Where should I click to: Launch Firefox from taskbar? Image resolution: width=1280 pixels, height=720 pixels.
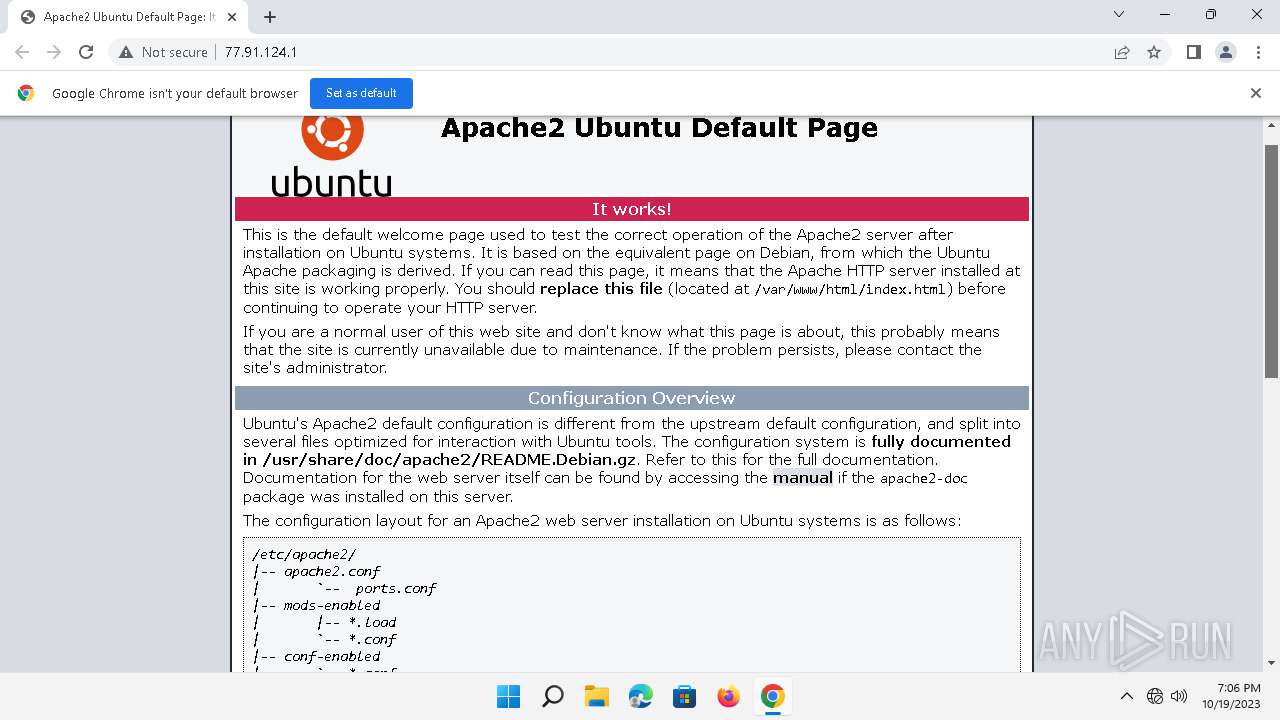(728, 696)
